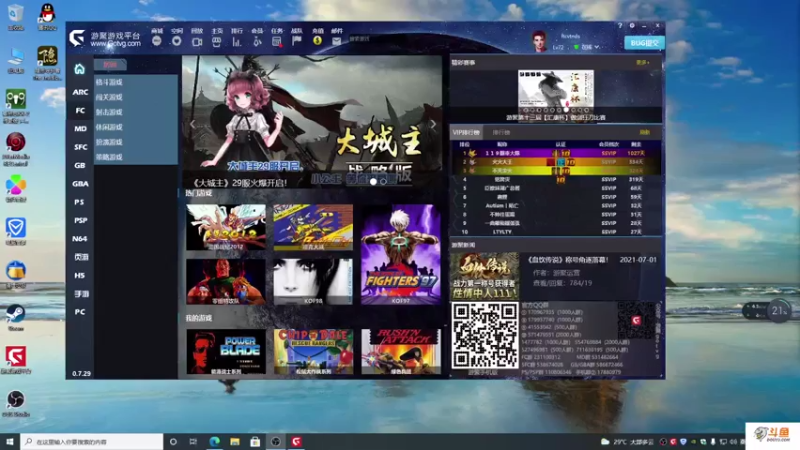Open the 充值 recharge coin icon
The width and height of the screenshot is (800, 450).
click(317, 41)
